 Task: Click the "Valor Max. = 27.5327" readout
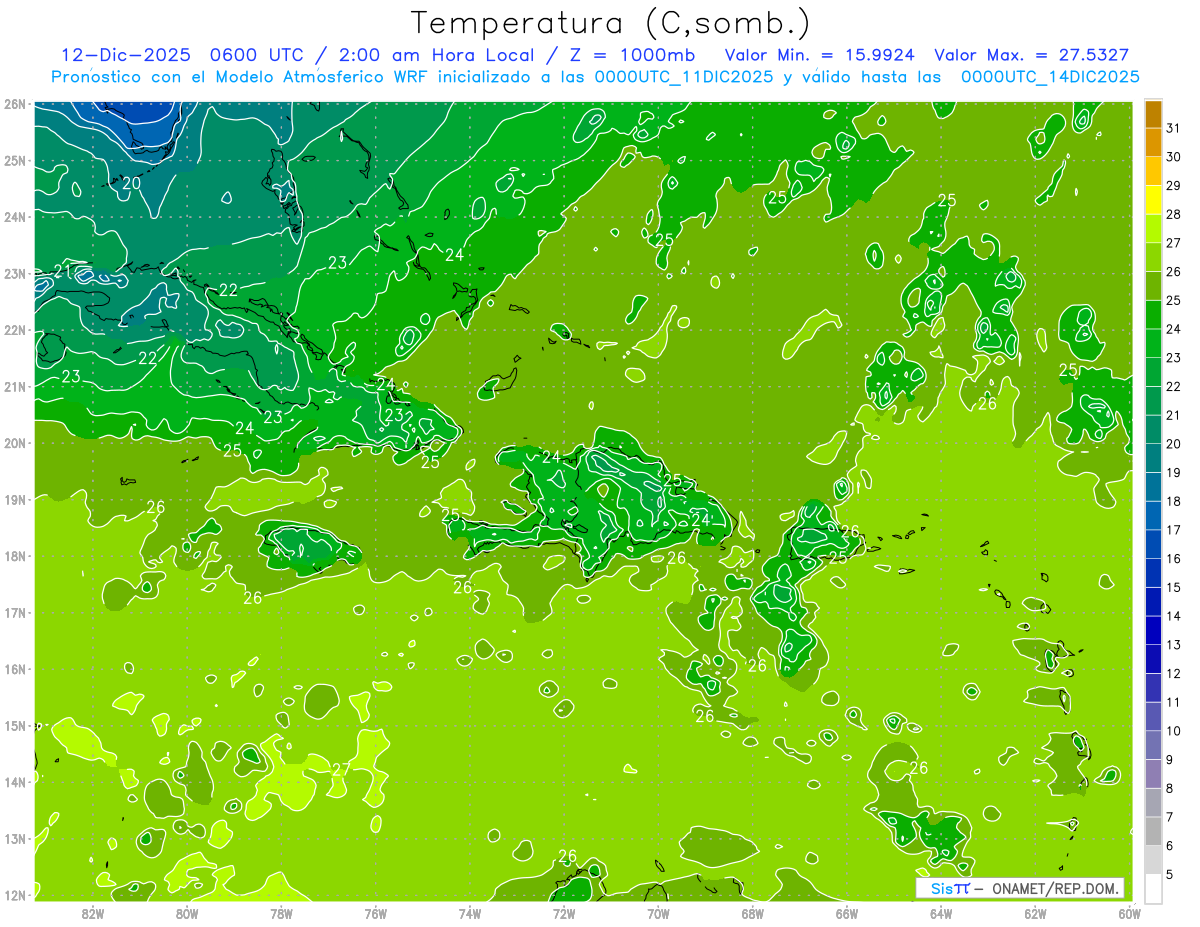click(x=1033, y=55)
